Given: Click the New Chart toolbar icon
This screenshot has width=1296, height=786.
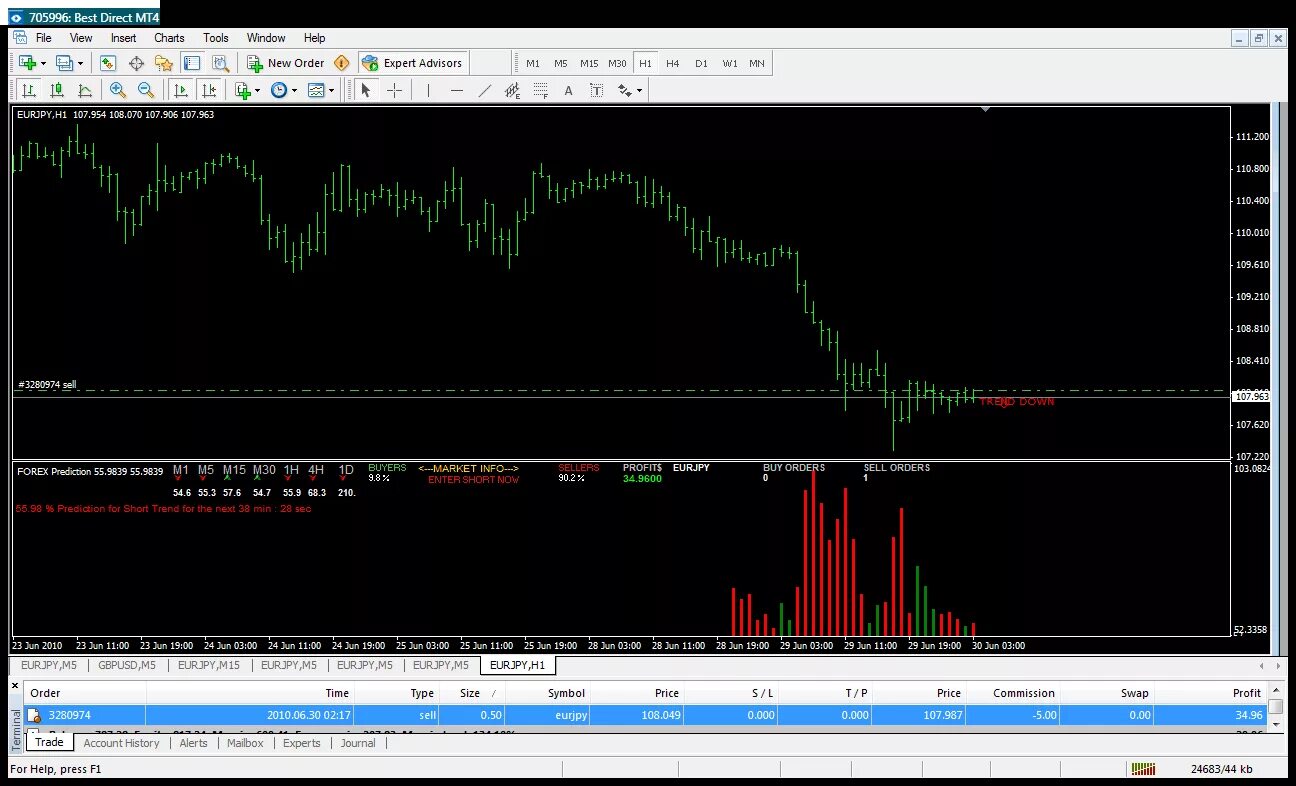Looking at the screenshot, I should [27, 63].
